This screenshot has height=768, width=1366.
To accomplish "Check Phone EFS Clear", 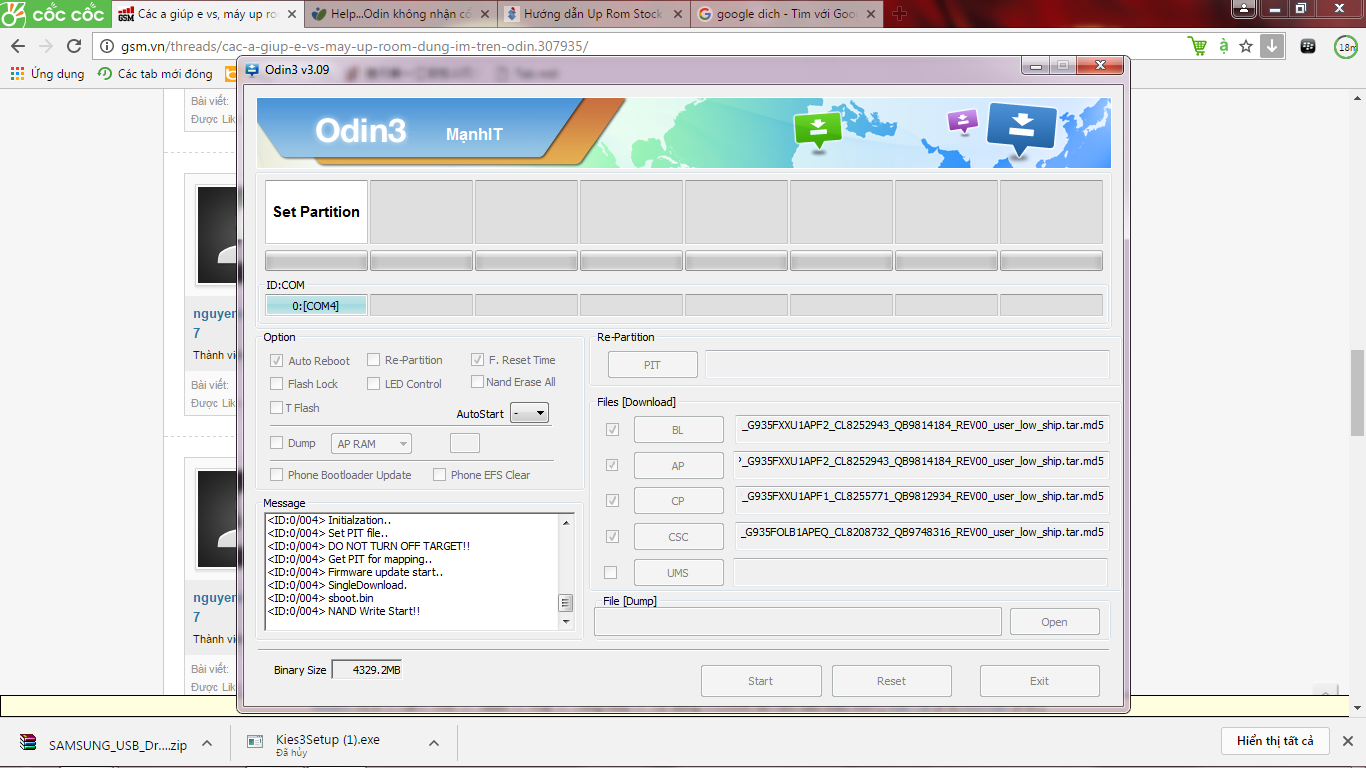I will click(x=439, y=475).
